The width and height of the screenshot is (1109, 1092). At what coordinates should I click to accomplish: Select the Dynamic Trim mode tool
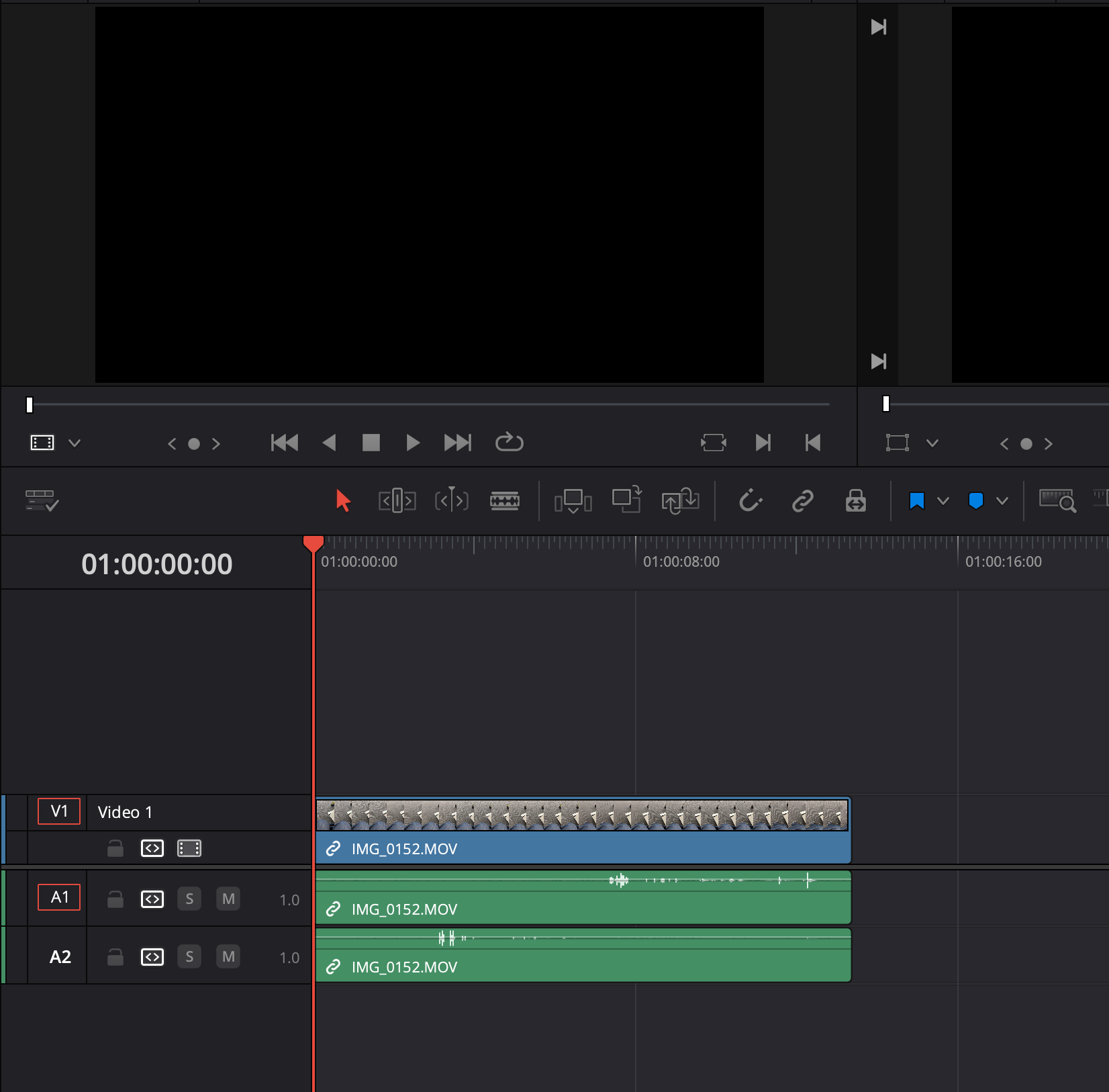(451, 501)
